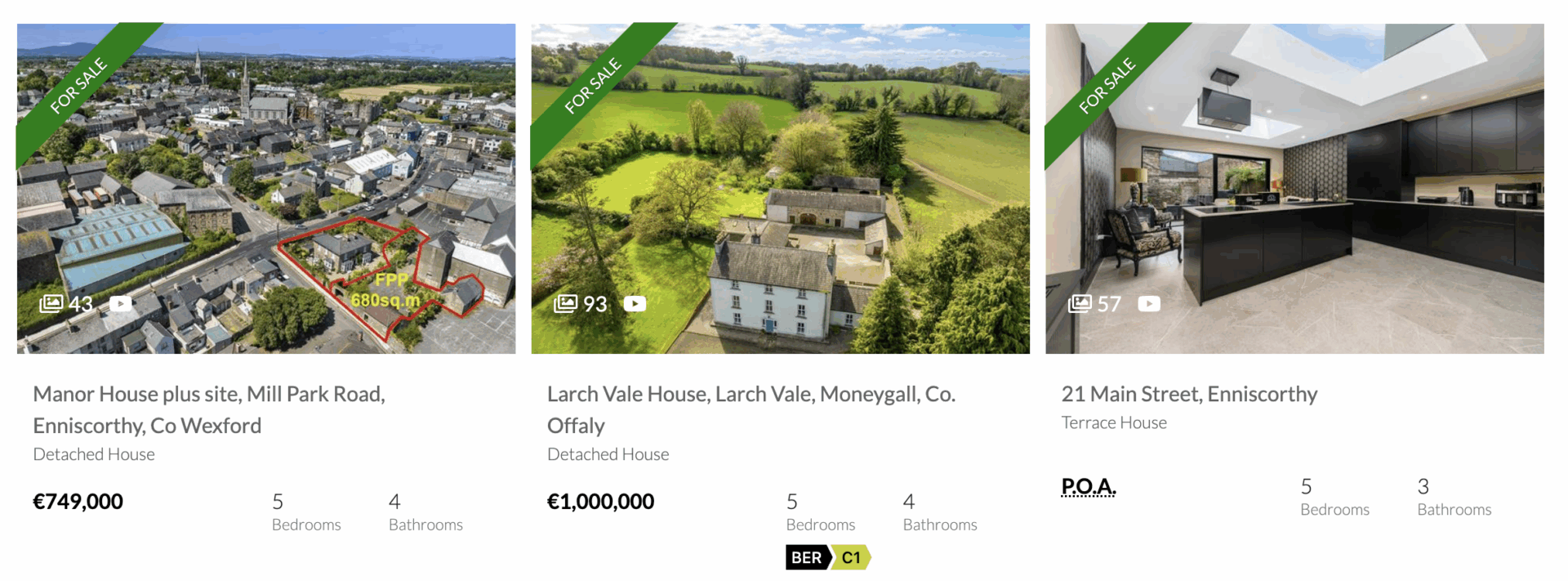Click the For Sale ribbon on Larch Vale
The width and height of the screenshot is (1568, 581).
pyautogui.click(x=594, y=86)
